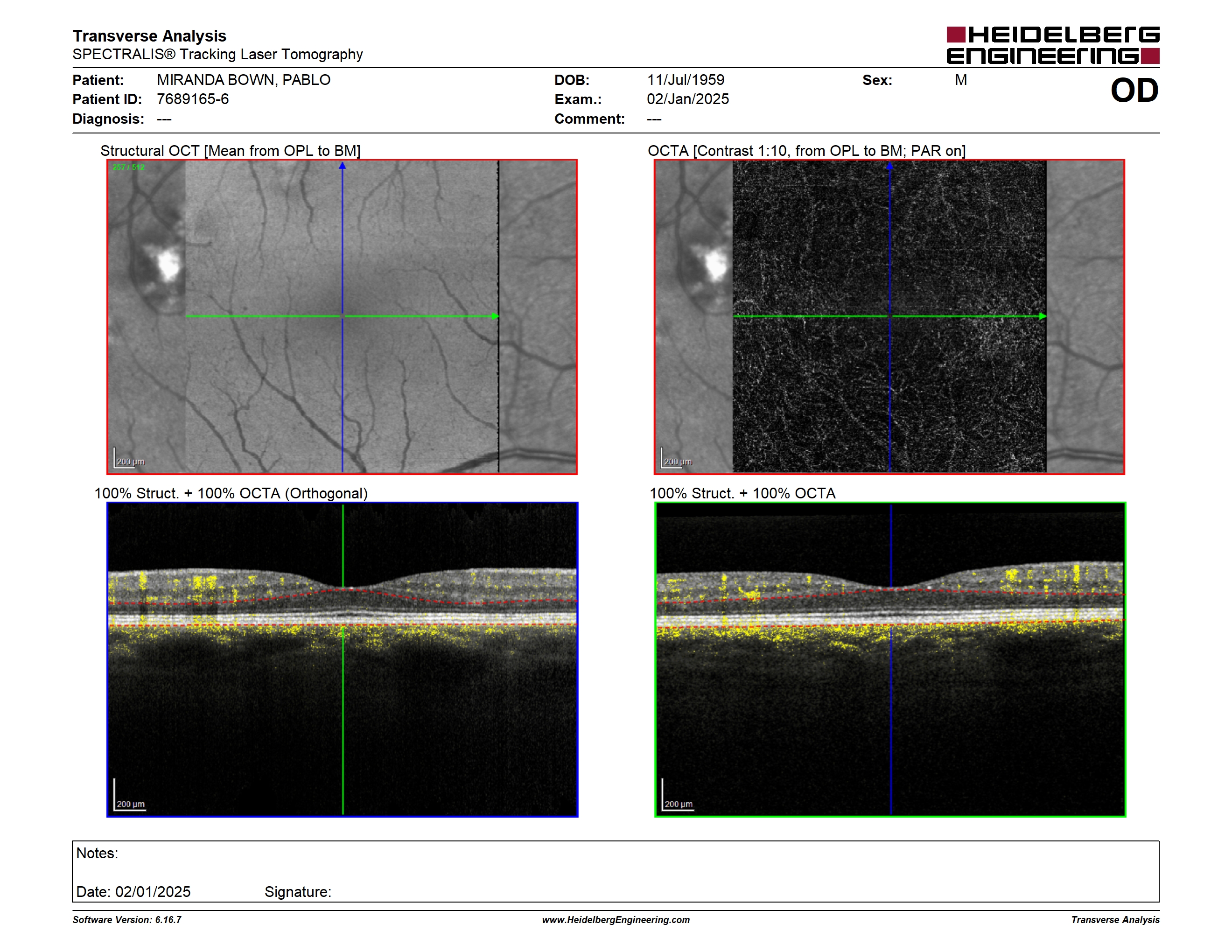
Task: Click the exam date 02/Jan/2025
Action: pyautogui.click(x=688, y=99)
